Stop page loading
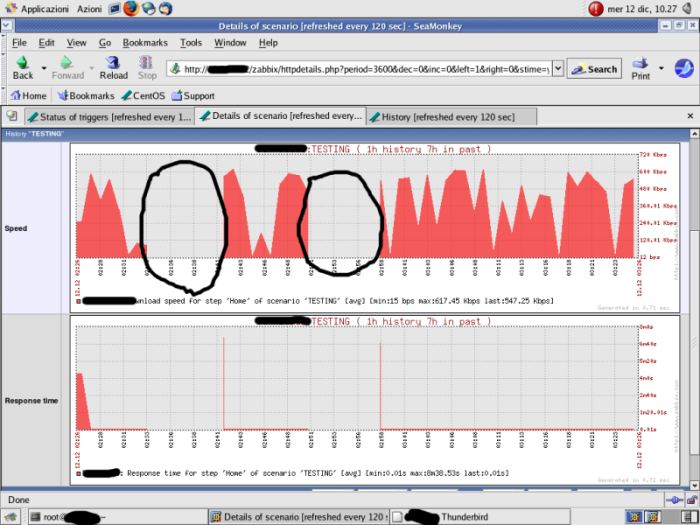The height and width of the screenshot is (525, 700). (147, 68)
